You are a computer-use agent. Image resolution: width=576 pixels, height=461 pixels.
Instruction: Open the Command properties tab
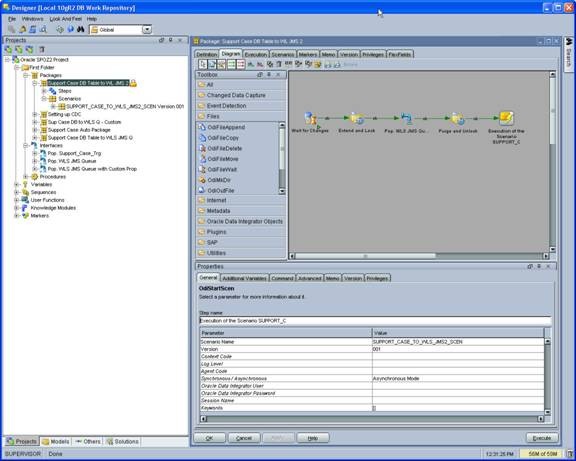(x=282, y=278)
